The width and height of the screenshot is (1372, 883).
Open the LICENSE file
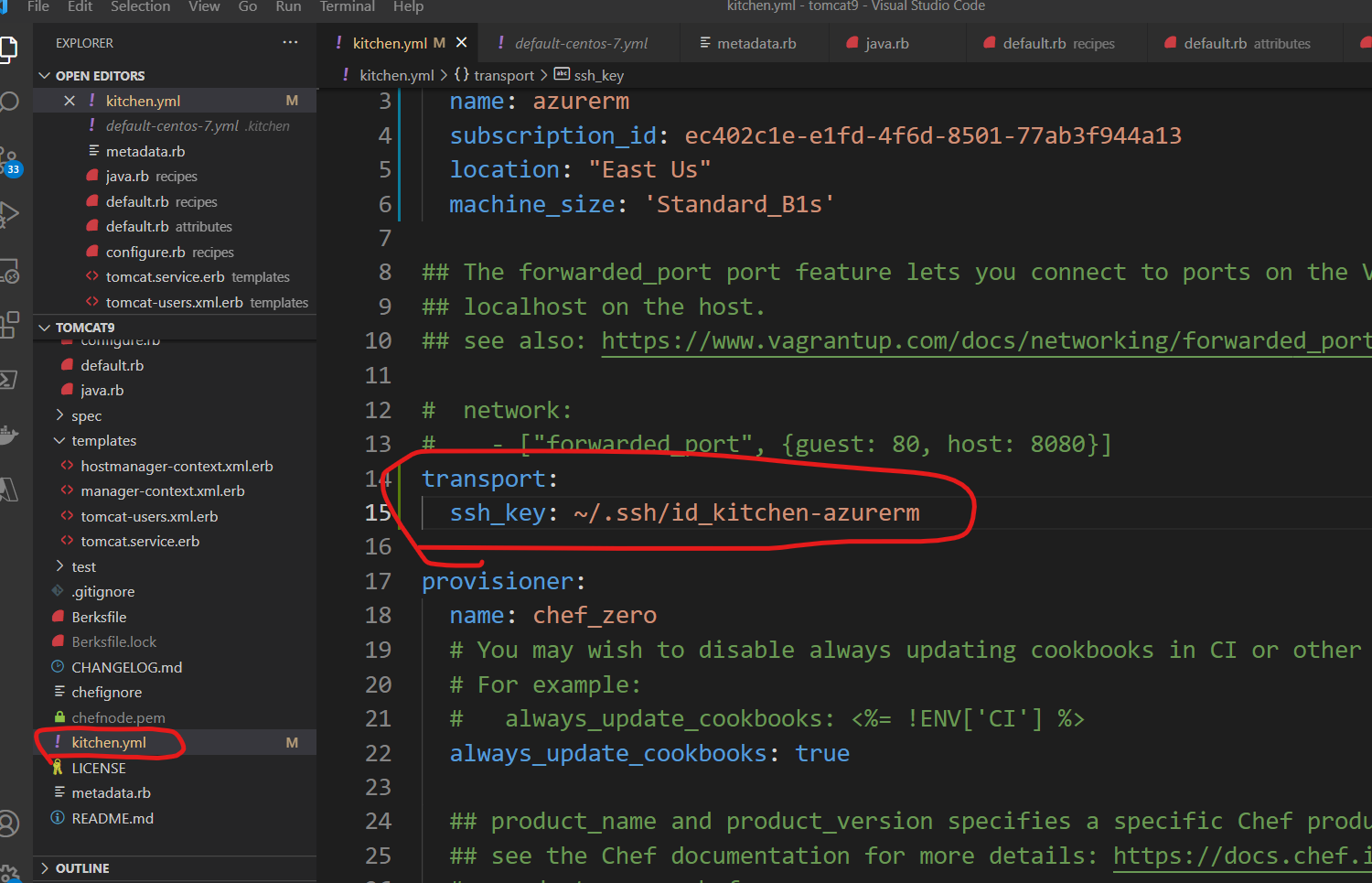coord(99,769)
